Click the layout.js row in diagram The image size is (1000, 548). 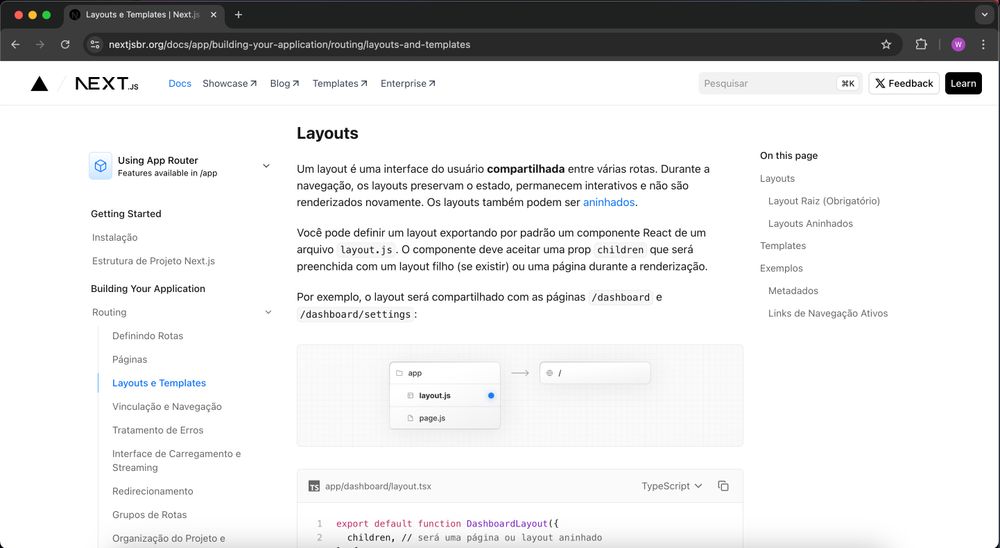(x=445, y=396)
